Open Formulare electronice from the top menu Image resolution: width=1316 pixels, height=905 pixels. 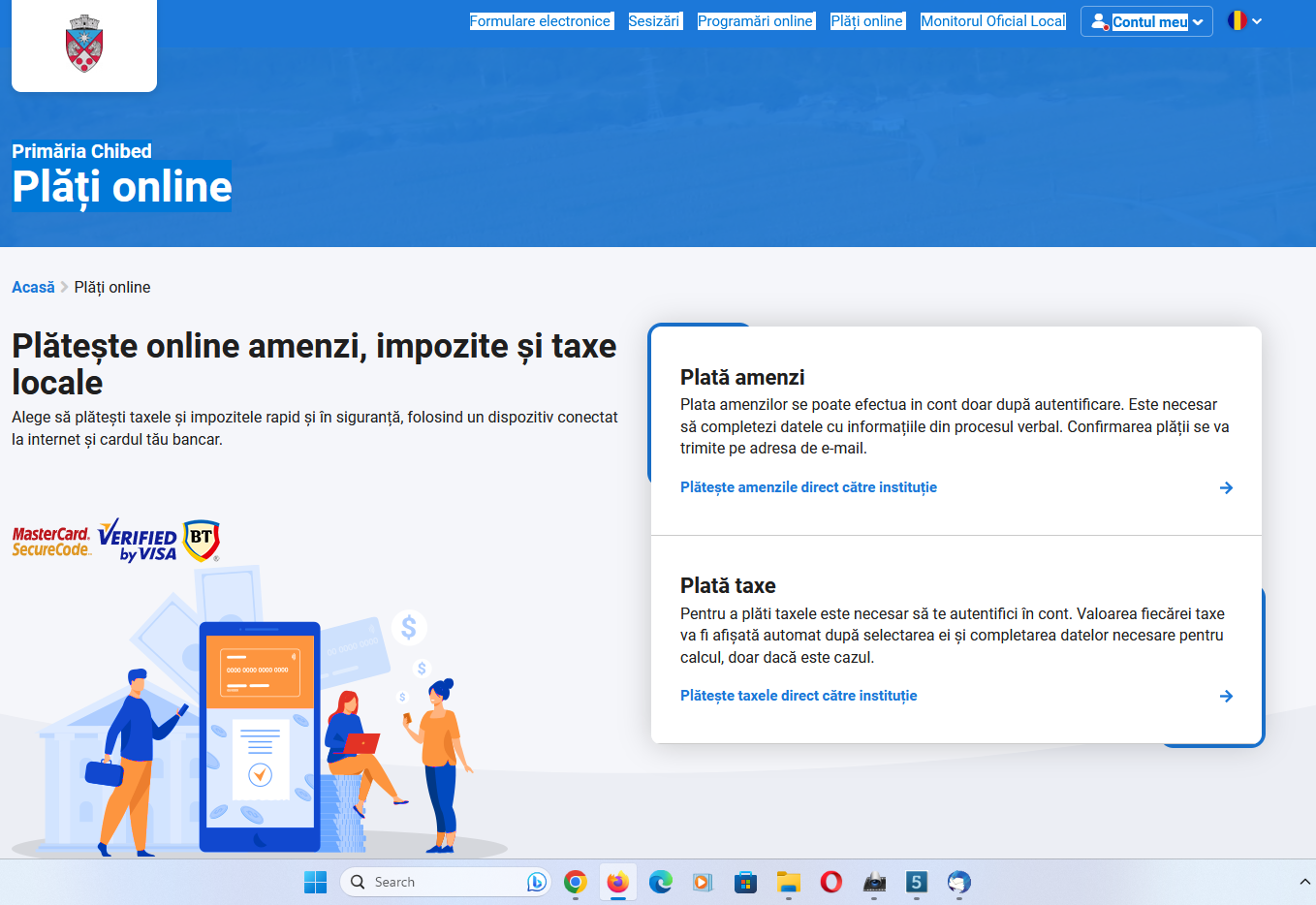coord(541,21)
